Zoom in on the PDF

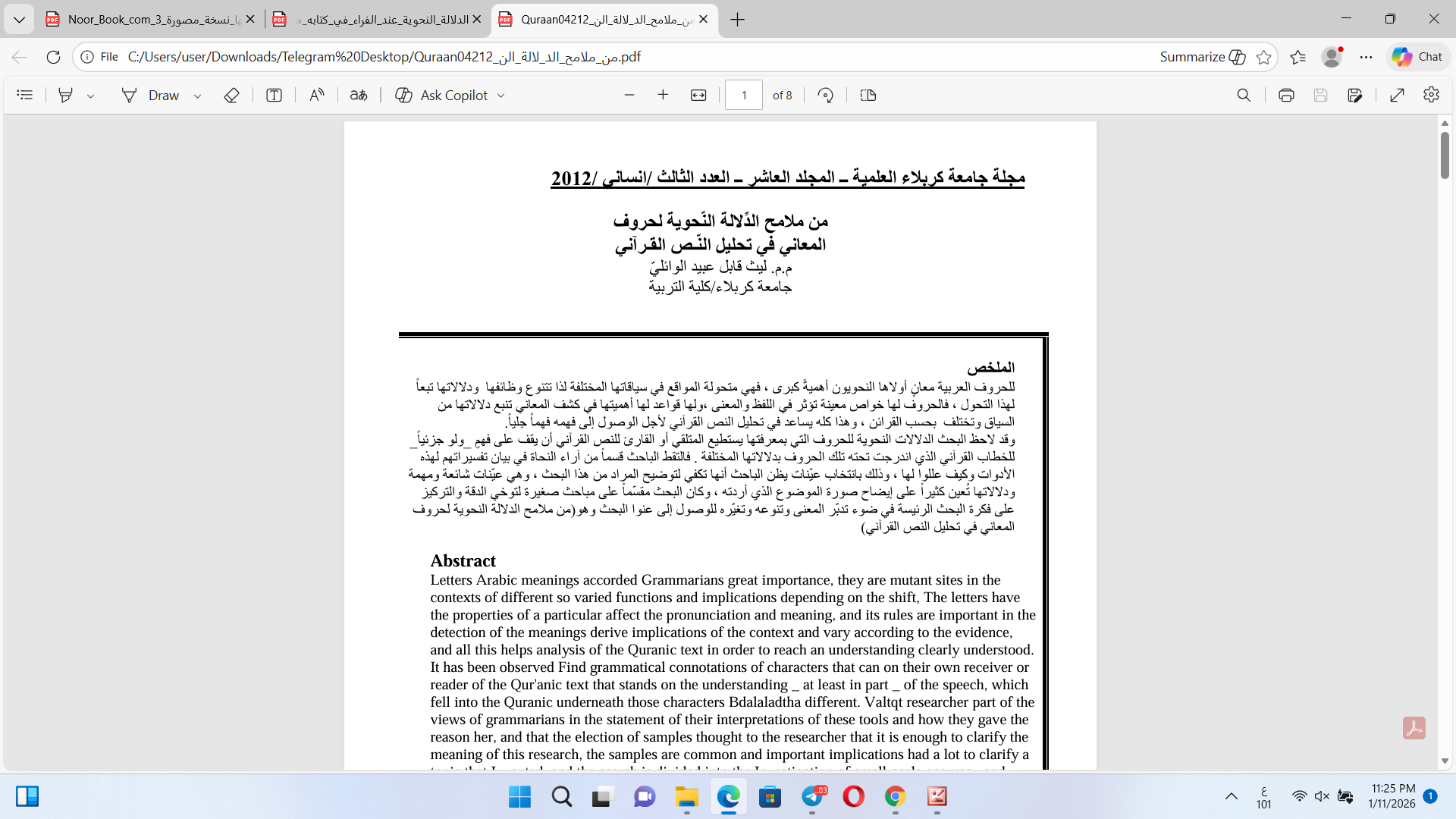pos(663,95)
